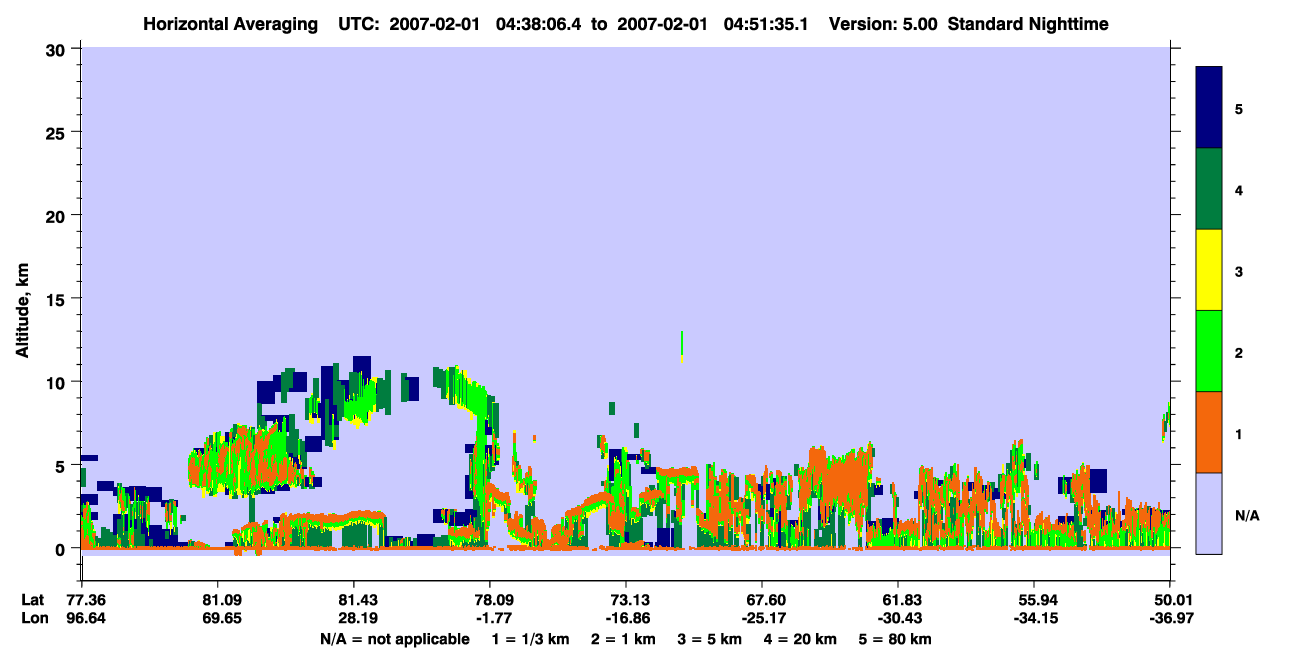Click 'Version: 5.00' in the title
This screenshot has height=667, width=1300.
click(882, 23)
